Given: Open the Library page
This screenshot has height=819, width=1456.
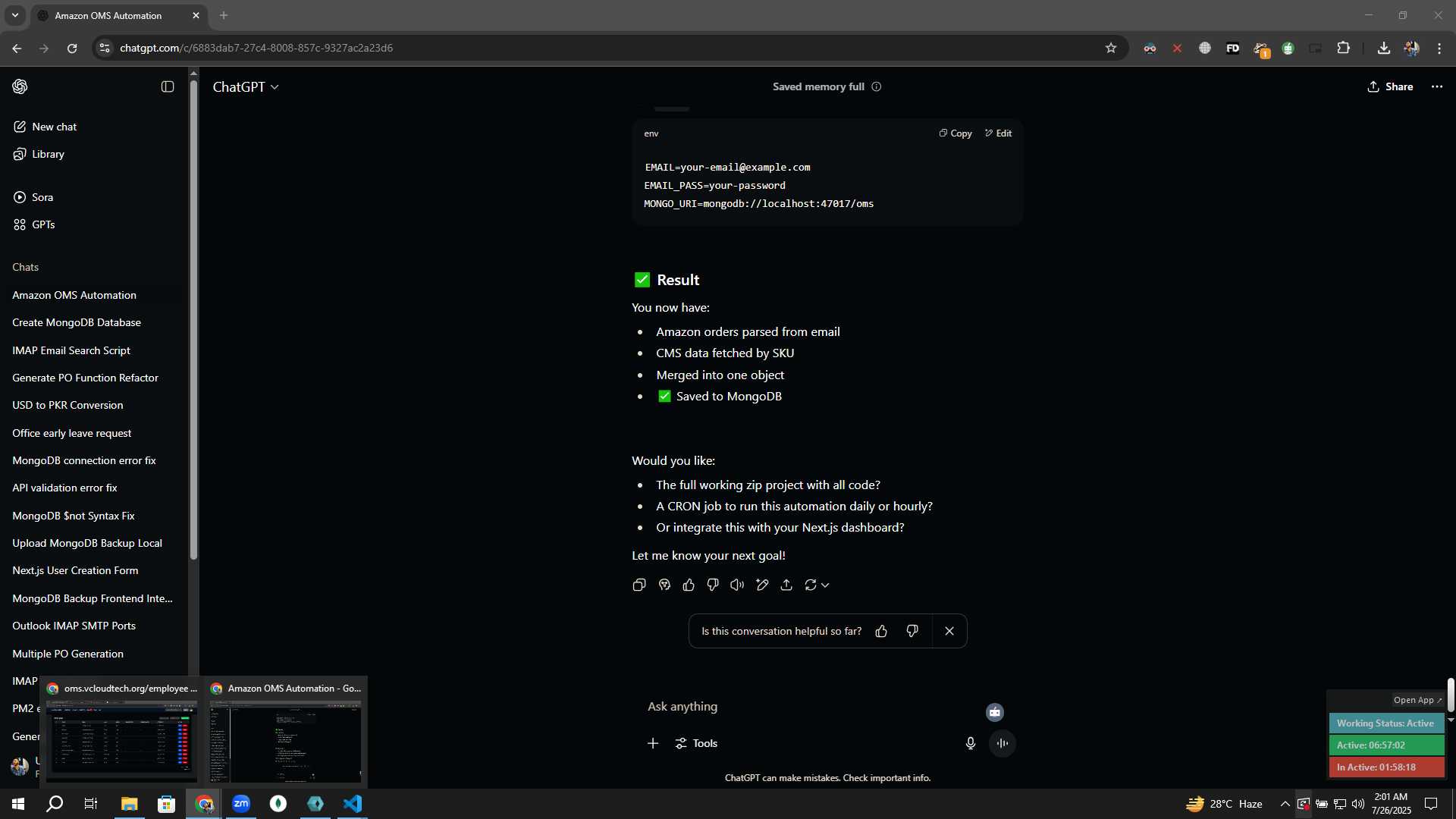Looking at the screenshot, I should click(x=39, y=154).
